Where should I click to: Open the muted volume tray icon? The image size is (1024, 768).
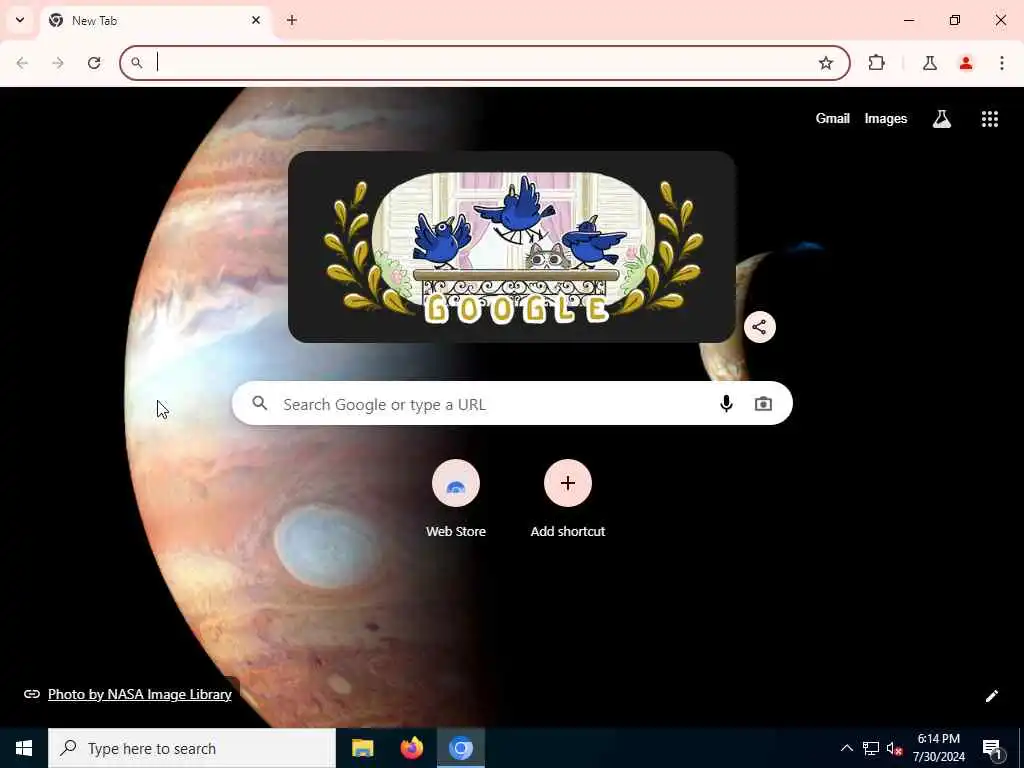[x=894, y=748]
